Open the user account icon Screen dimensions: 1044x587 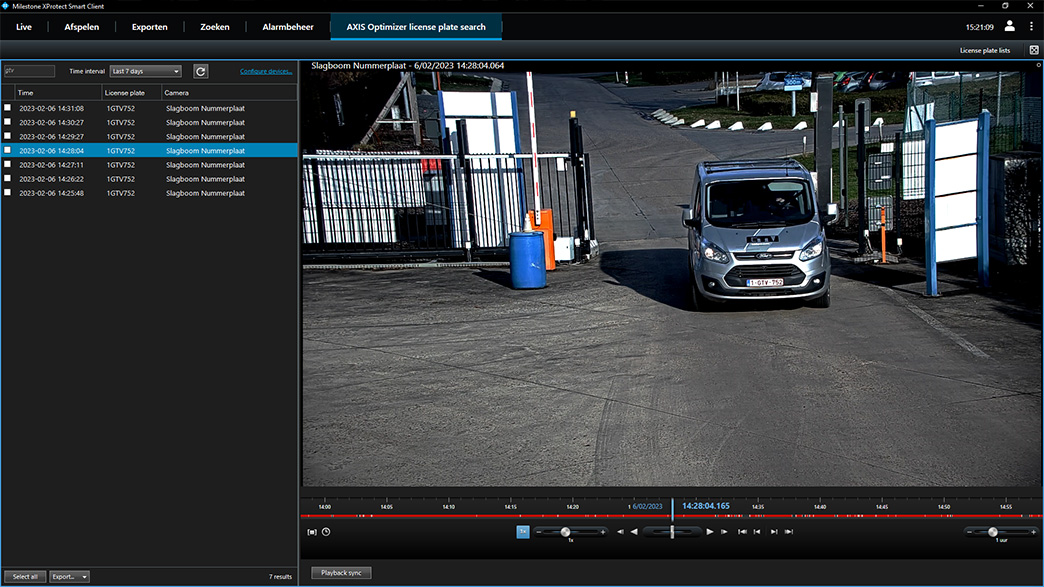click(x=1009, y=26)
